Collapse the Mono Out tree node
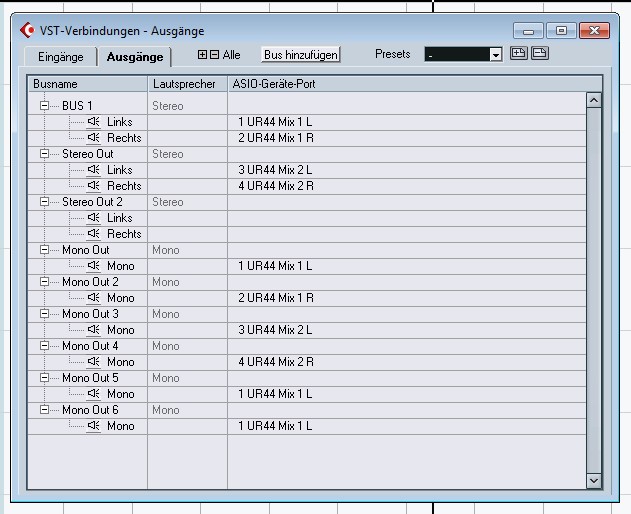The image size is (631, 514). pos(44,250)
